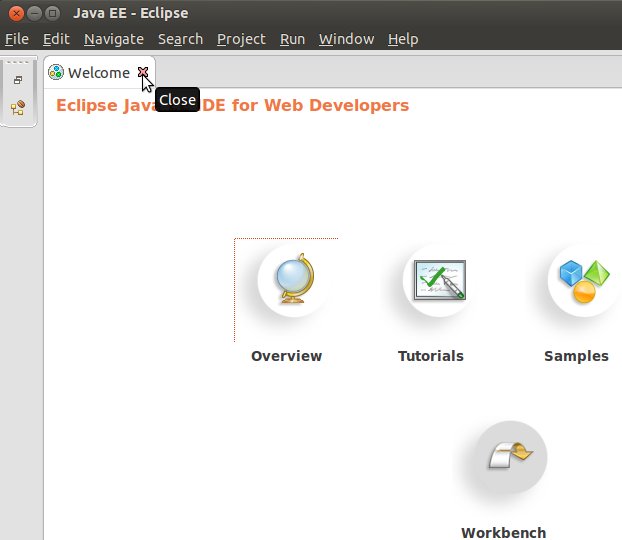This screenshot has width=622, height=540.
Task: Go to Workbench arrow icon
Action: (x=511, y=457)
